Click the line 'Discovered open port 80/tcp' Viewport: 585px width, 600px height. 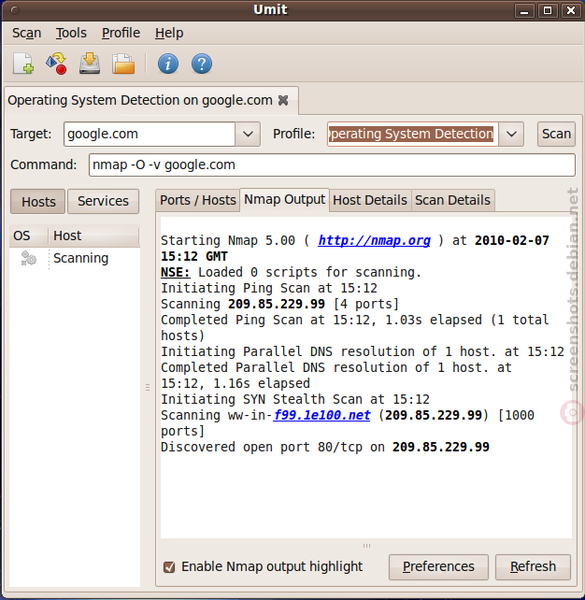pyautogui.click(x=325, y=447)
